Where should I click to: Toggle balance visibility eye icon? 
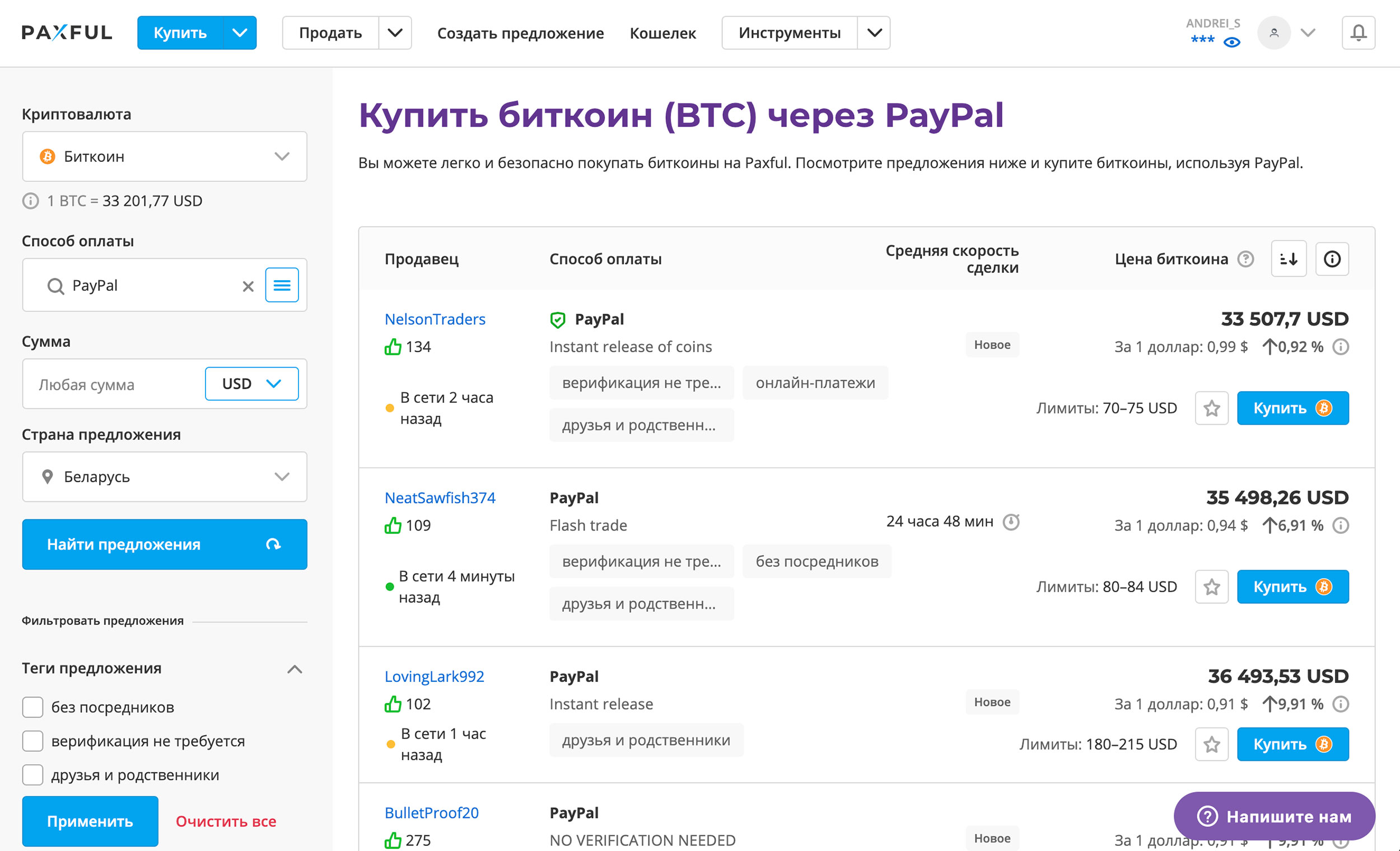coord(1231,42)
